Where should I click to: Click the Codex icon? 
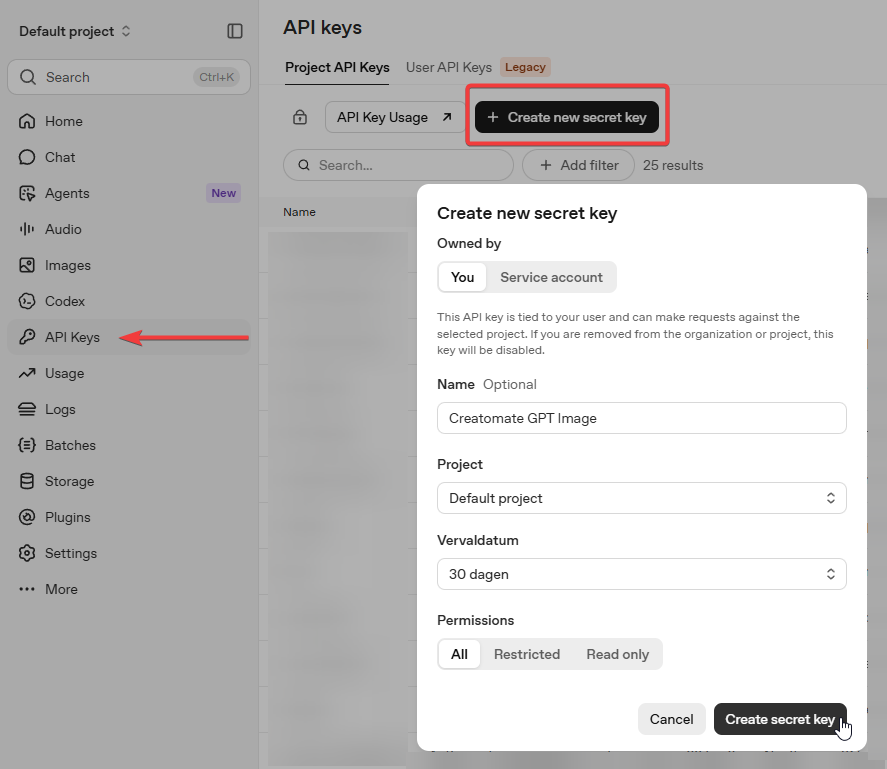click(x=27, y=301)
